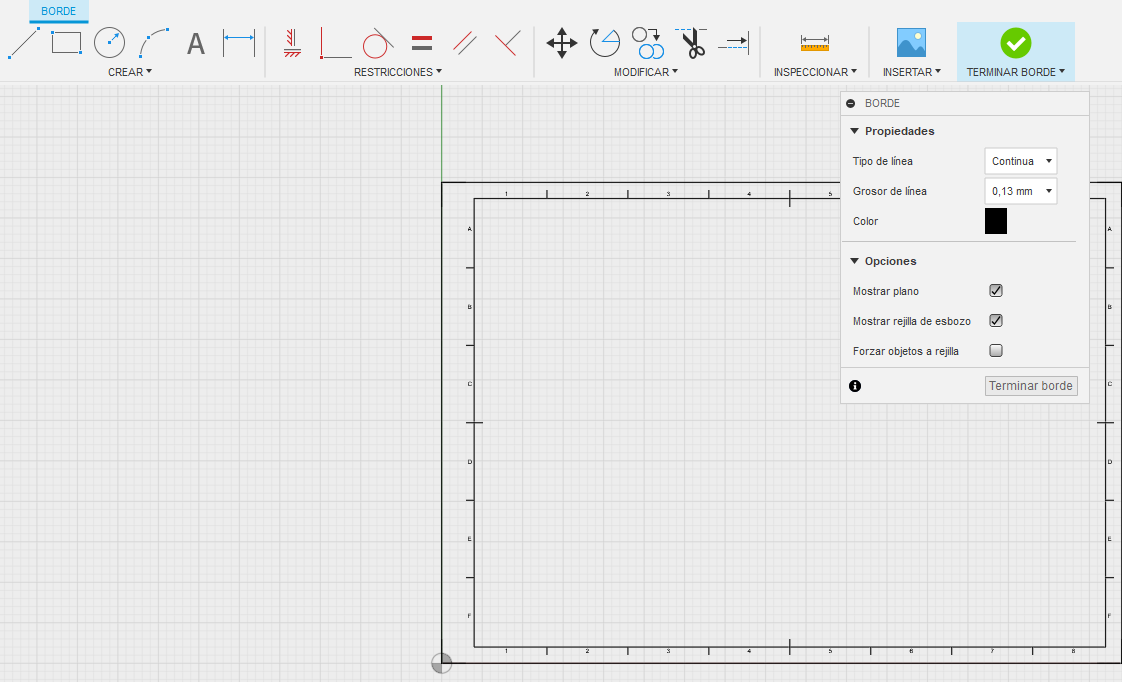Open the INSERTAR dropdown menu
Screen dimensions: 1122x682
tap(912, 72)
